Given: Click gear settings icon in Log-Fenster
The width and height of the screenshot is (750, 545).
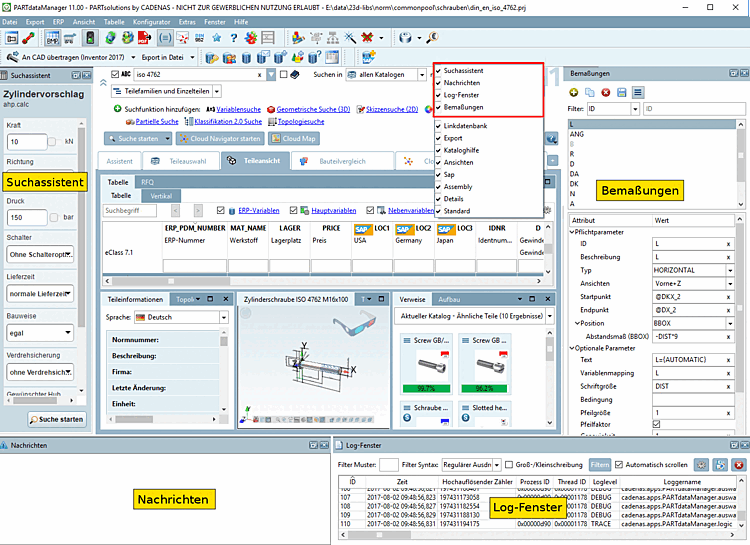Looking at the screenshot, I should click(x=701, y=465).
